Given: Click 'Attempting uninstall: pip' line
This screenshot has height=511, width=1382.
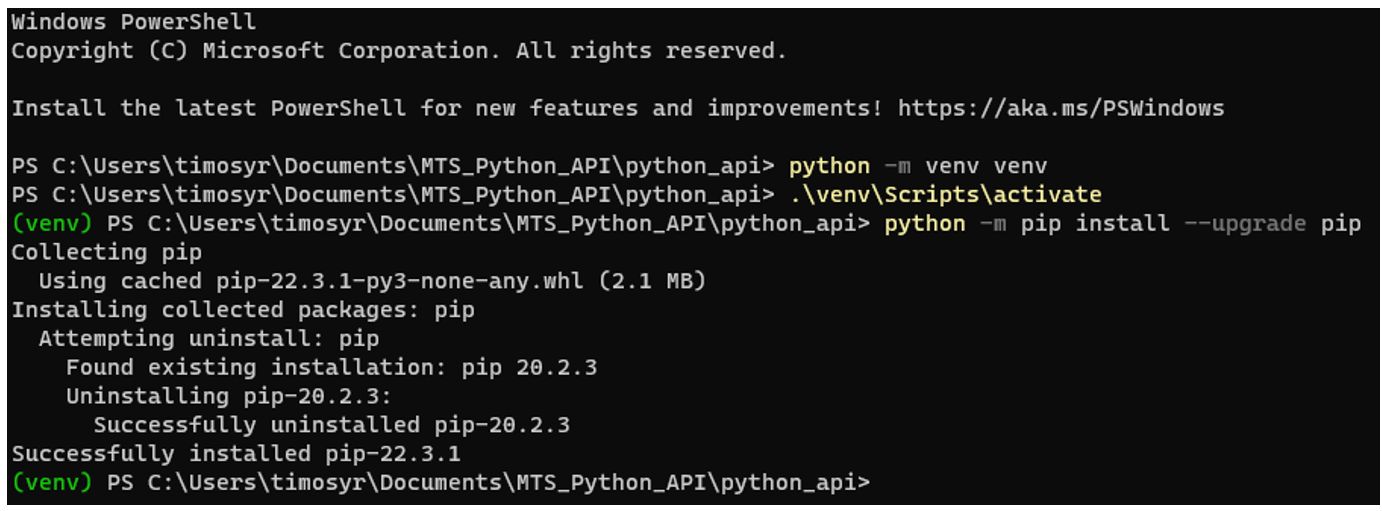Looking at the screenshot, I should (x=209, y=339).
